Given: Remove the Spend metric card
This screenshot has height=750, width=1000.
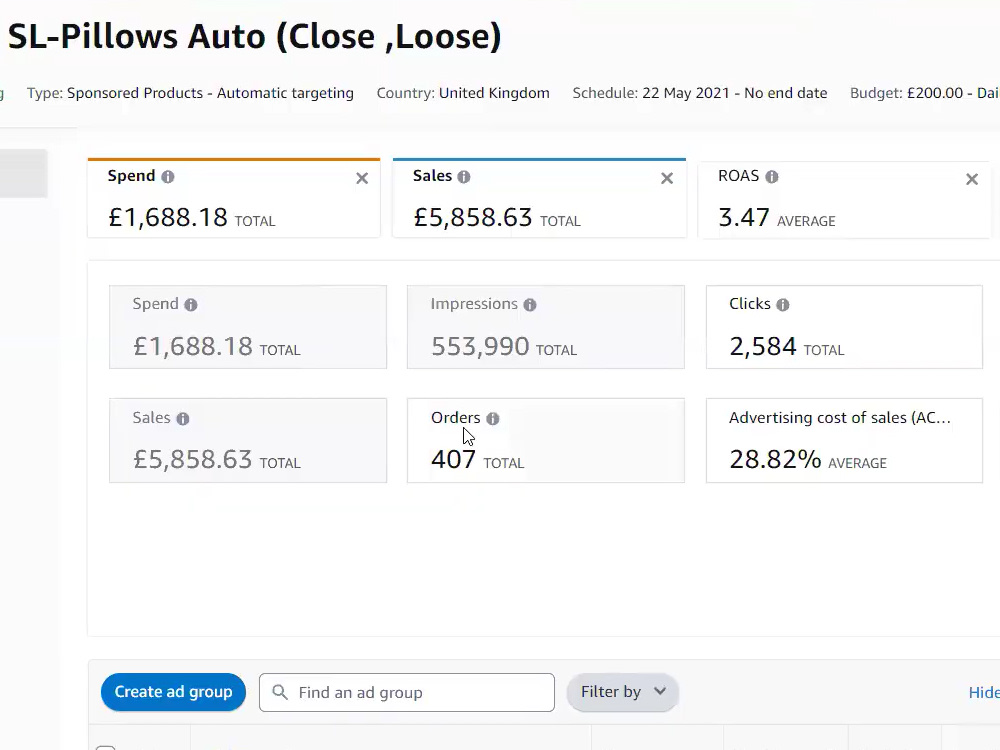Looking at the screenshot, I should tap(362, 179).
